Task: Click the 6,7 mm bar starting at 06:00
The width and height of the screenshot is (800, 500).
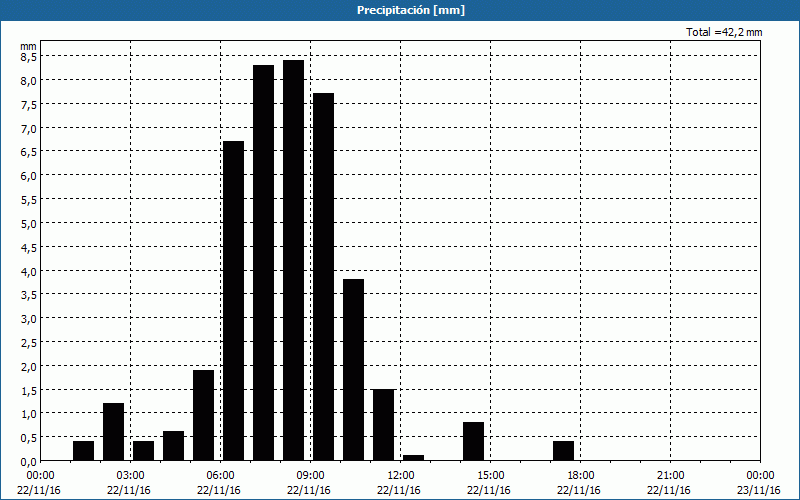Action: coord(234,301)
